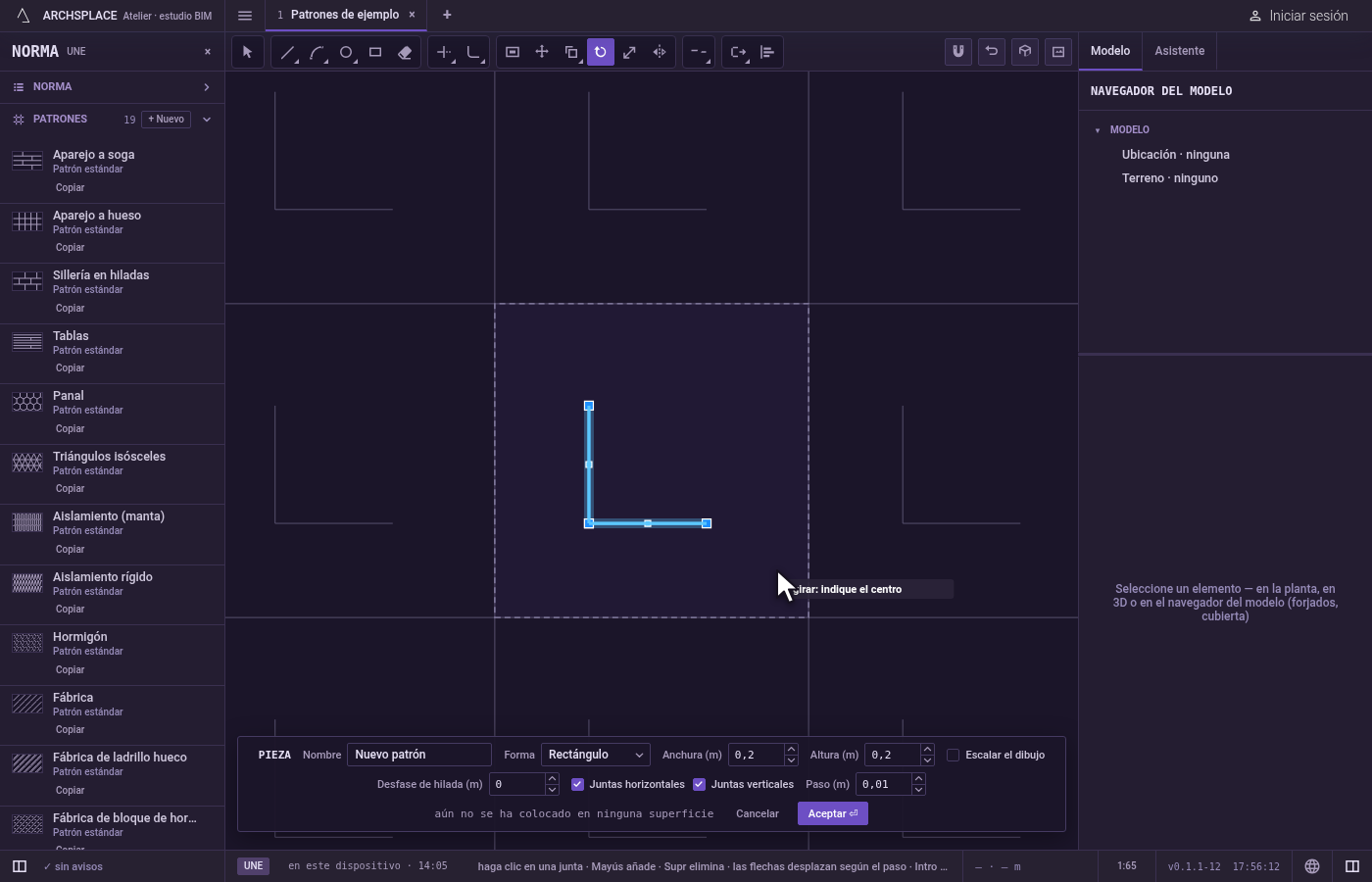
Task: Click the undo arrow icon
Action: (x=992, y=52)
